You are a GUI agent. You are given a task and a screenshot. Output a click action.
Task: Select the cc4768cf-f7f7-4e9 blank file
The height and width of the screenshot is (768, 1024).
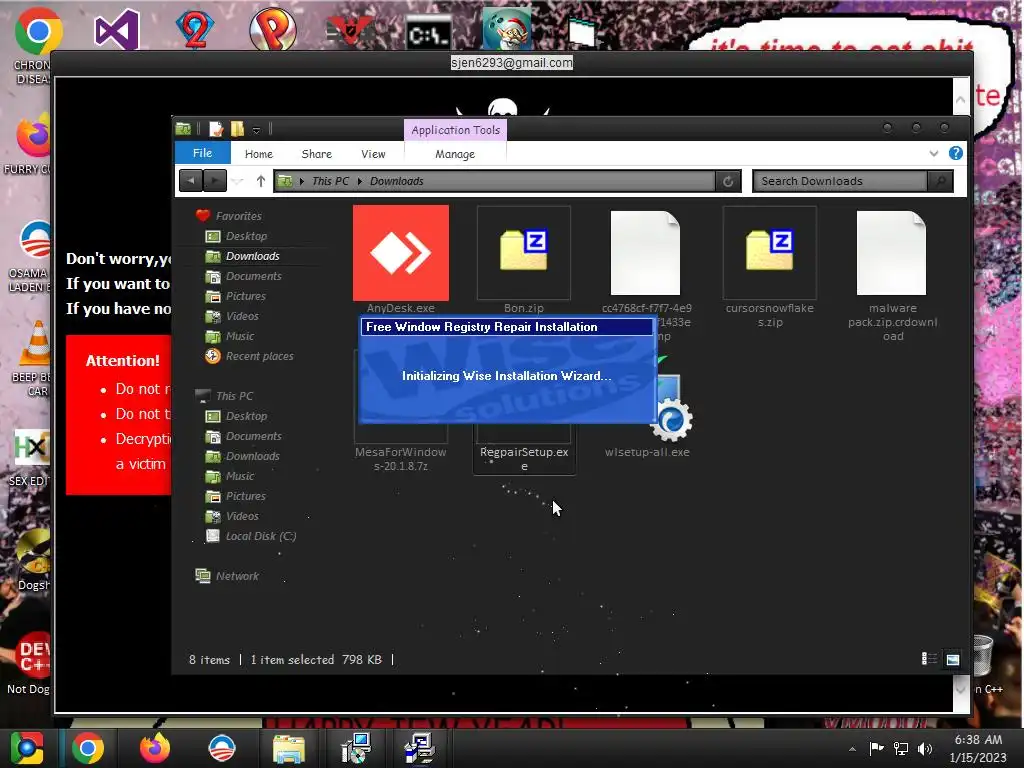click(x=645, y=253)
